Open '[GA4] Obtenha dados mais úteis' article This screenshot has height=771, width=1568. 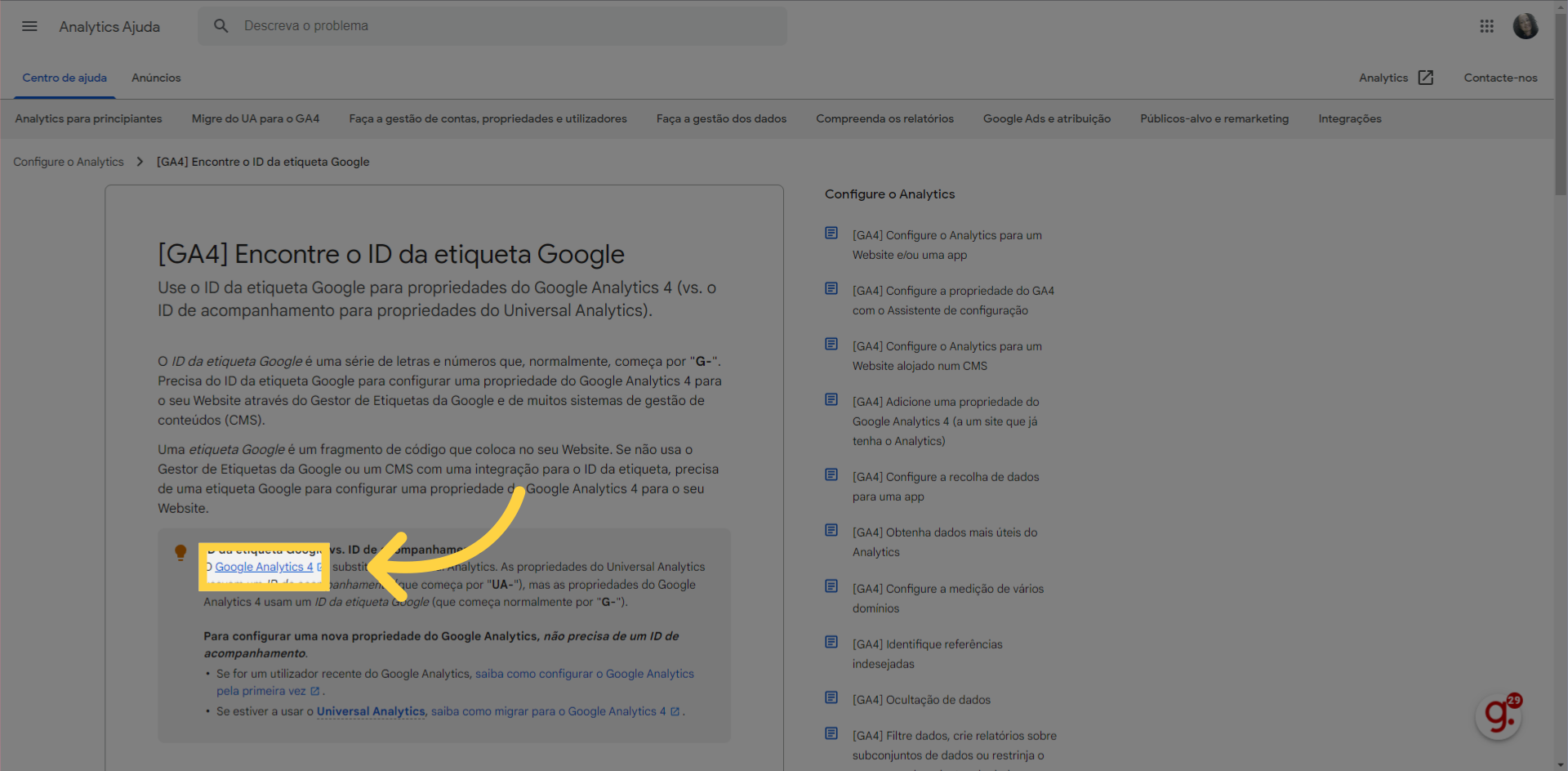[945, 542]
